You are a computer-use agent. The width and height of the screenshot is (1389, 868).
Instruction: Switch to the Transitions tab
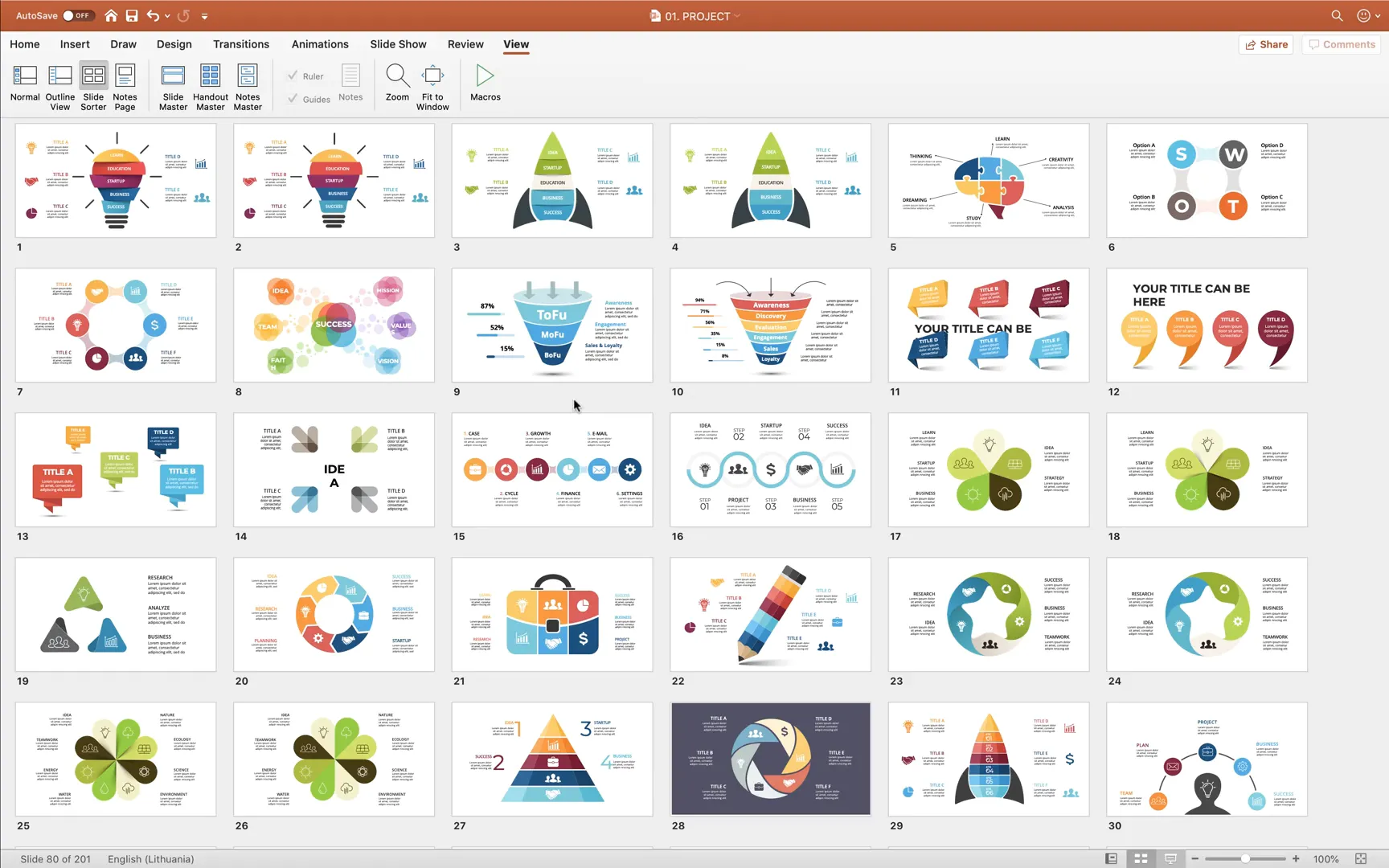coord(241,44)
